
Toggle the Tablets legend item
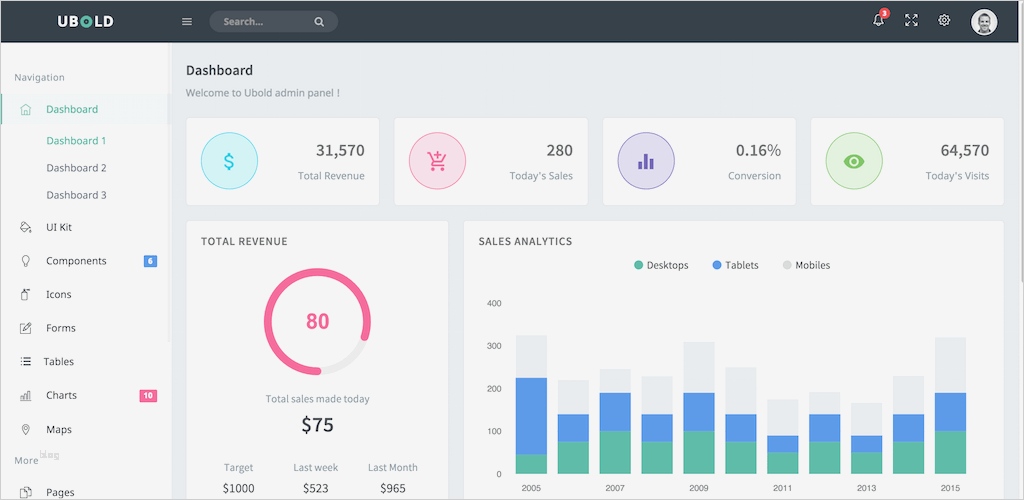coord(735,265)
